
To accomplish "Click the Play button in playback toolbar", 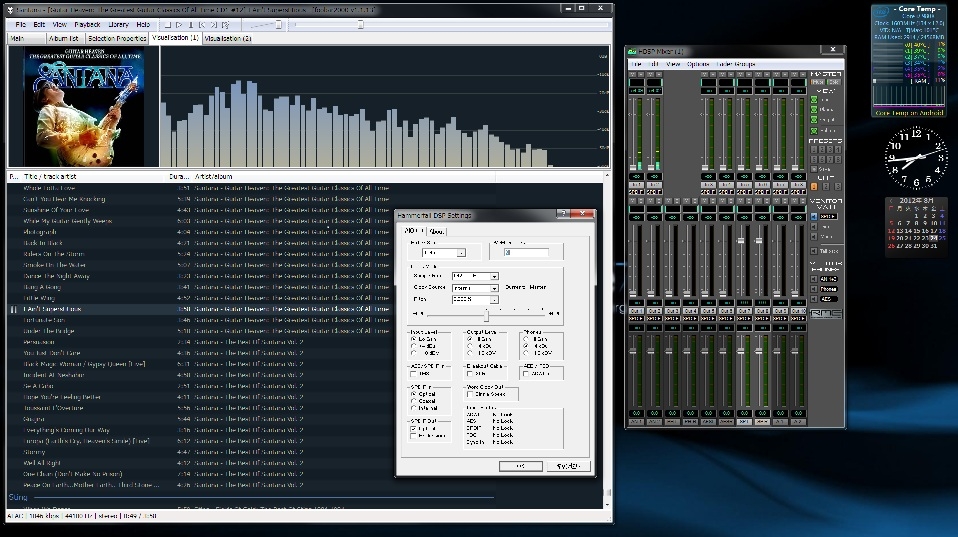I will pos(178,24).
